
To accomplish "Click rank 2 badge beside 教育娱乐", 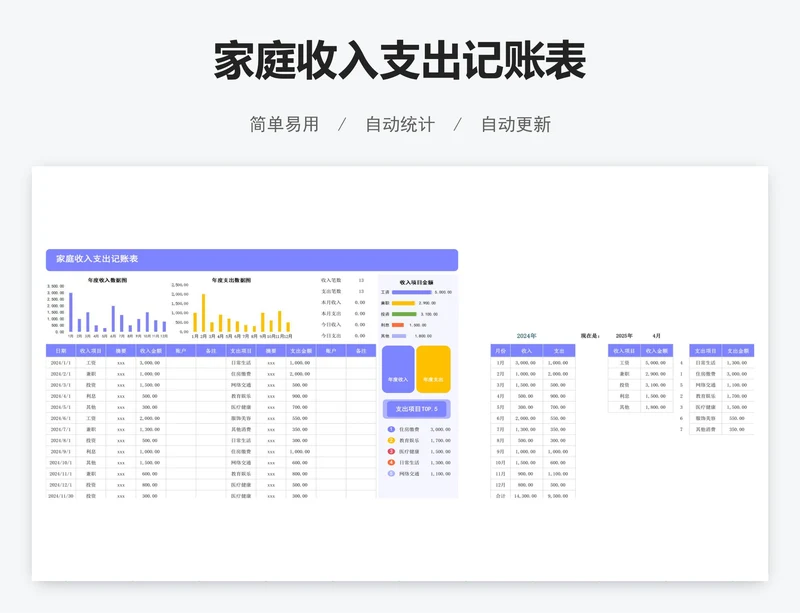I will (391, 440).
